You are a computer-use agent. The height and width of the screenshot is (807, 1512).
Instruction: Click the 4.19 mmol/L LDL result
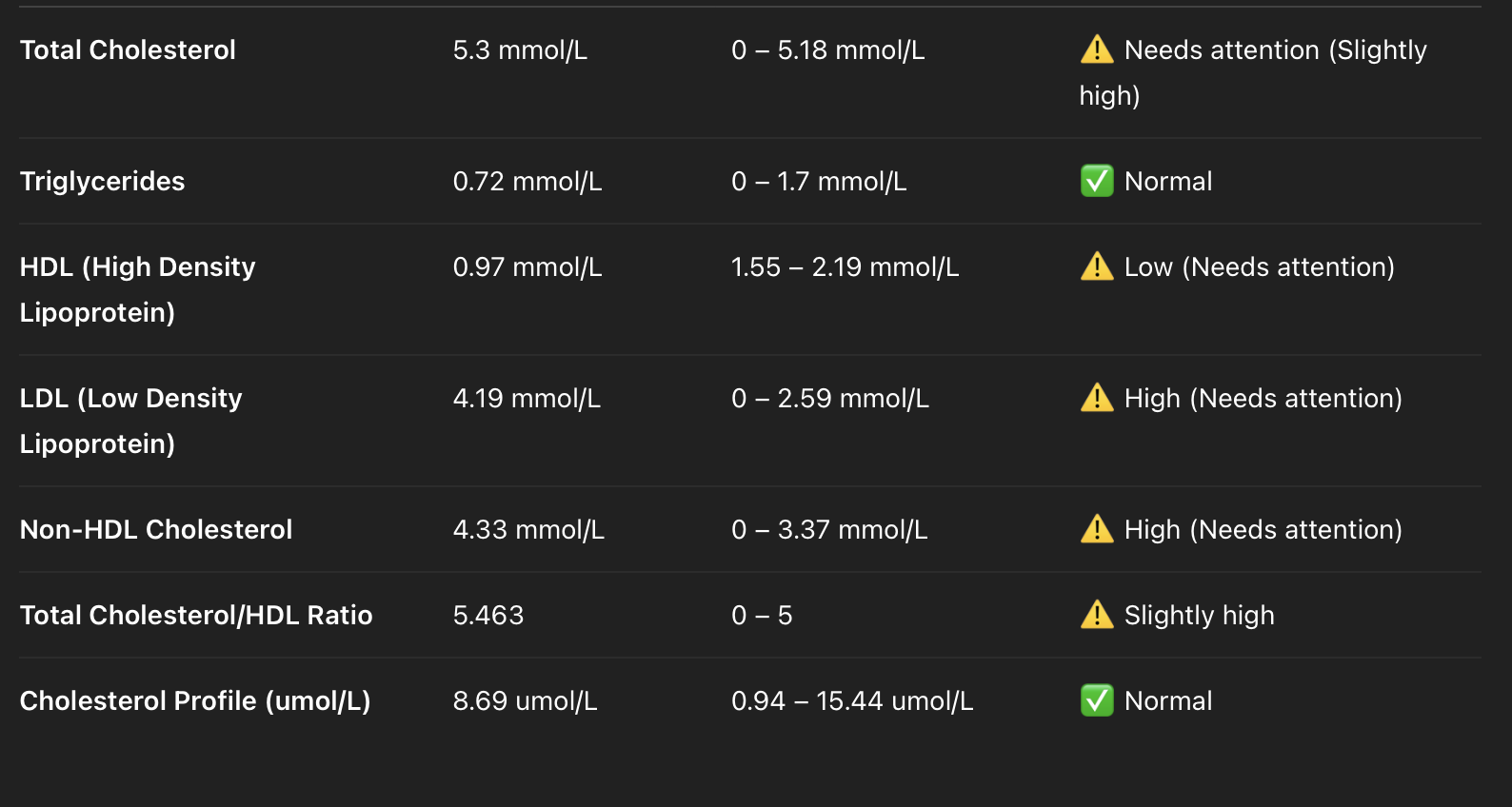[527, 398]
